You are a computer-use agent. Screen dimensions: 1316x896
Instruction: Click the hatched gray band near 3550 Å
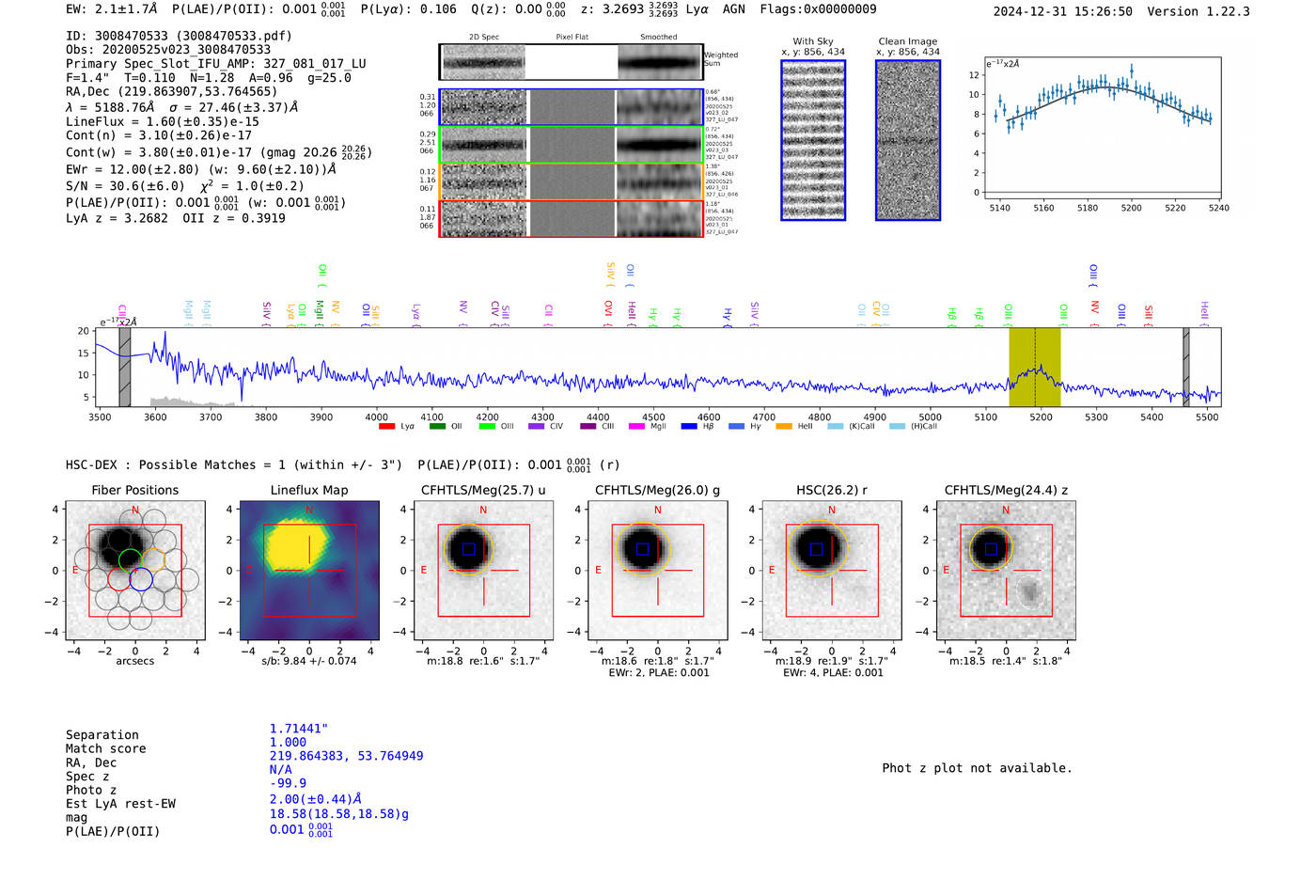coord(125,367)
